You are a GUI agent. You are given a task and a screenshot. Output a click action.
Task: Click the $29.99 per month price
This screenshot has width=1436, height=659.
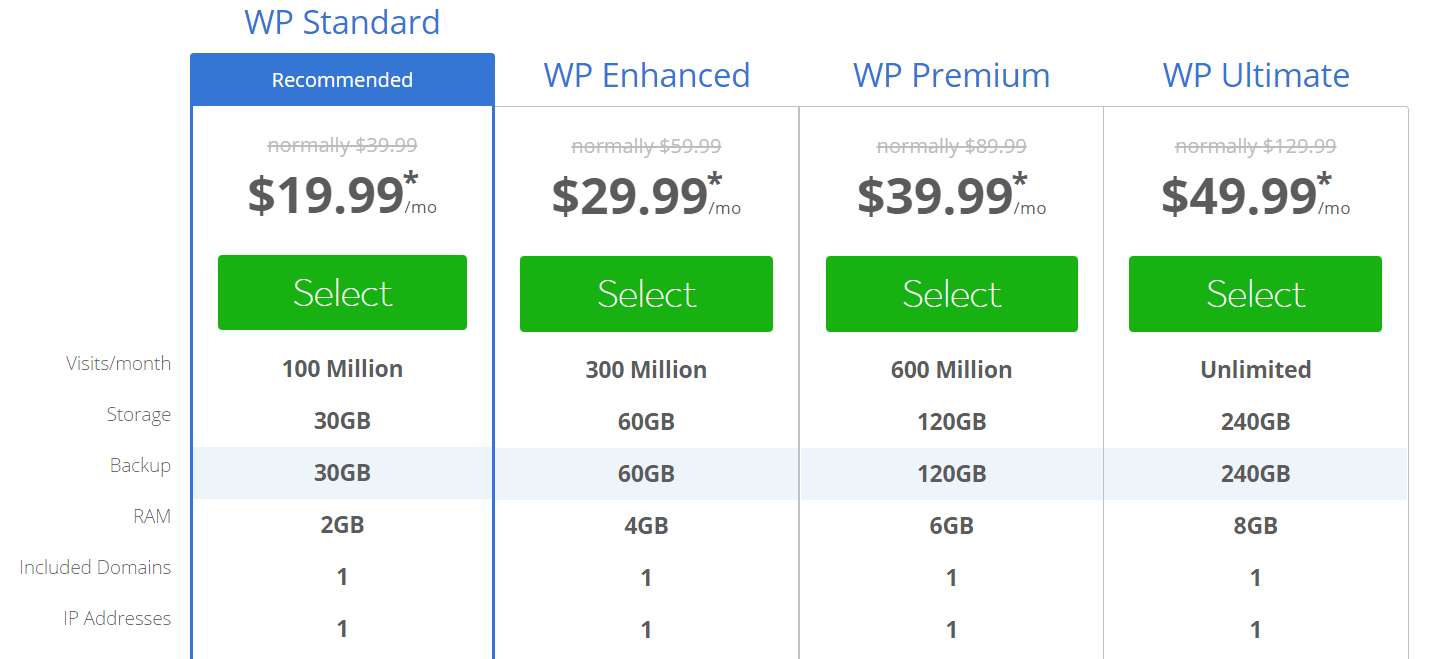point(646,195)
